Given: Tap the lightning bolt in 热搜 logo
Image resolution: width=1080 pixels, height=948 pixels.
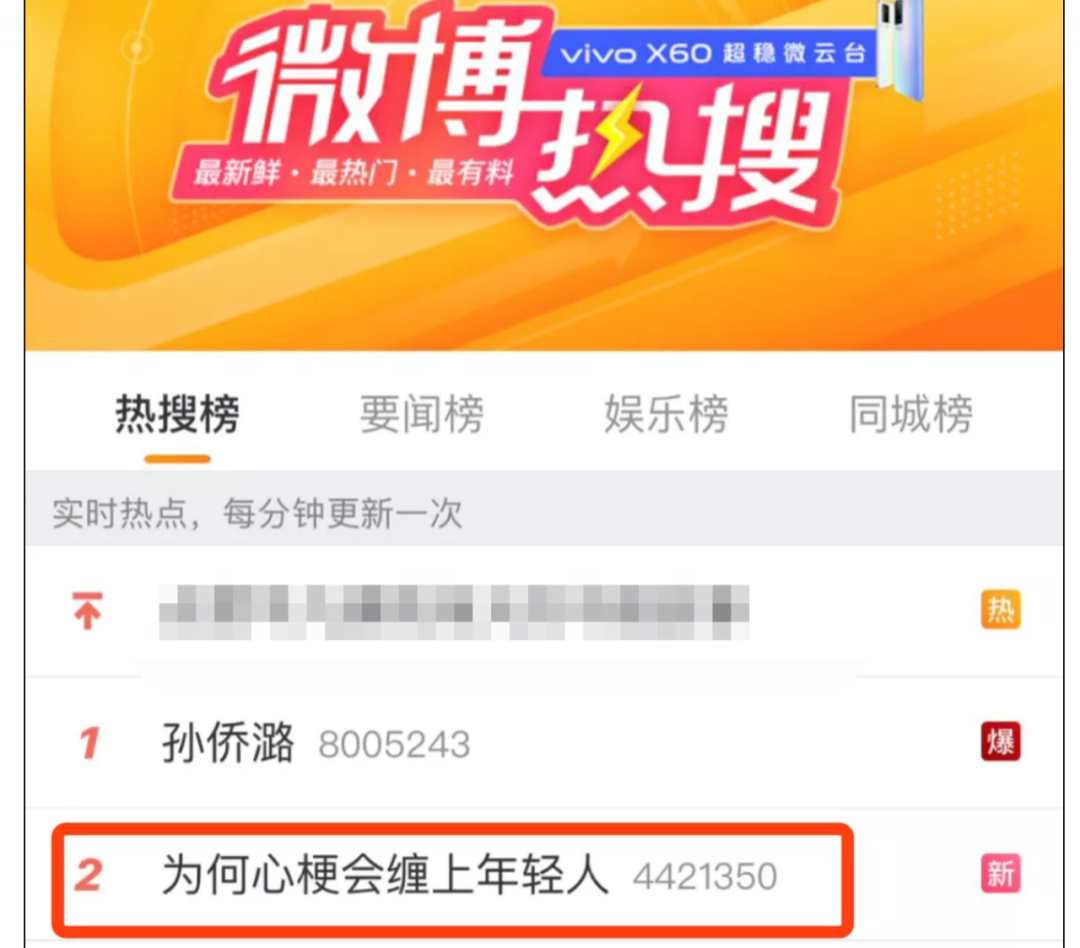Looking at the screenshot, I should pos(618,131).
